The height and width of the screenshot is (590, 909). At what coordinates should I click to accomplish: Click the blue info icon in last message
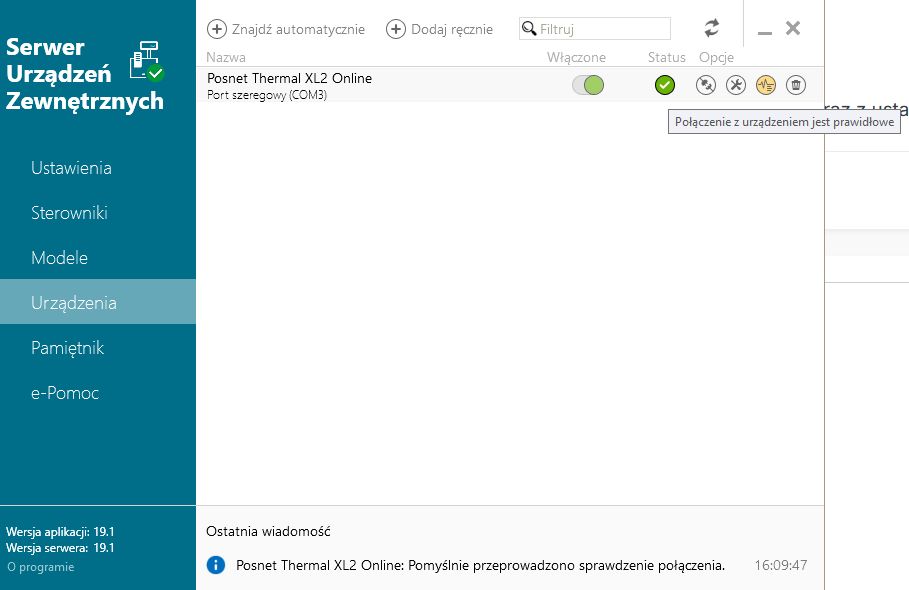click(216, 564)
